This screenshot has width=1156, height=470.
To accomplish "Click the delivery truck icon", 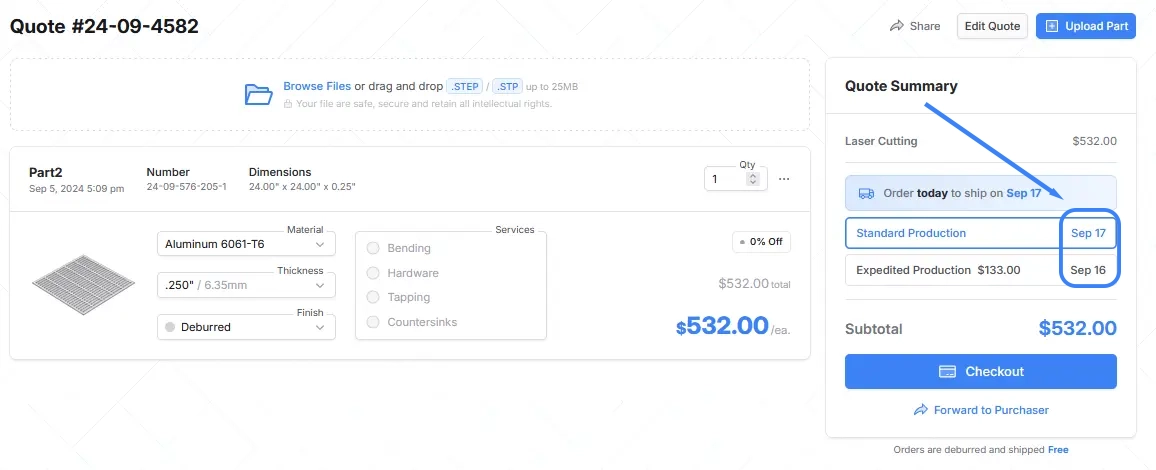I will point(866,193).
